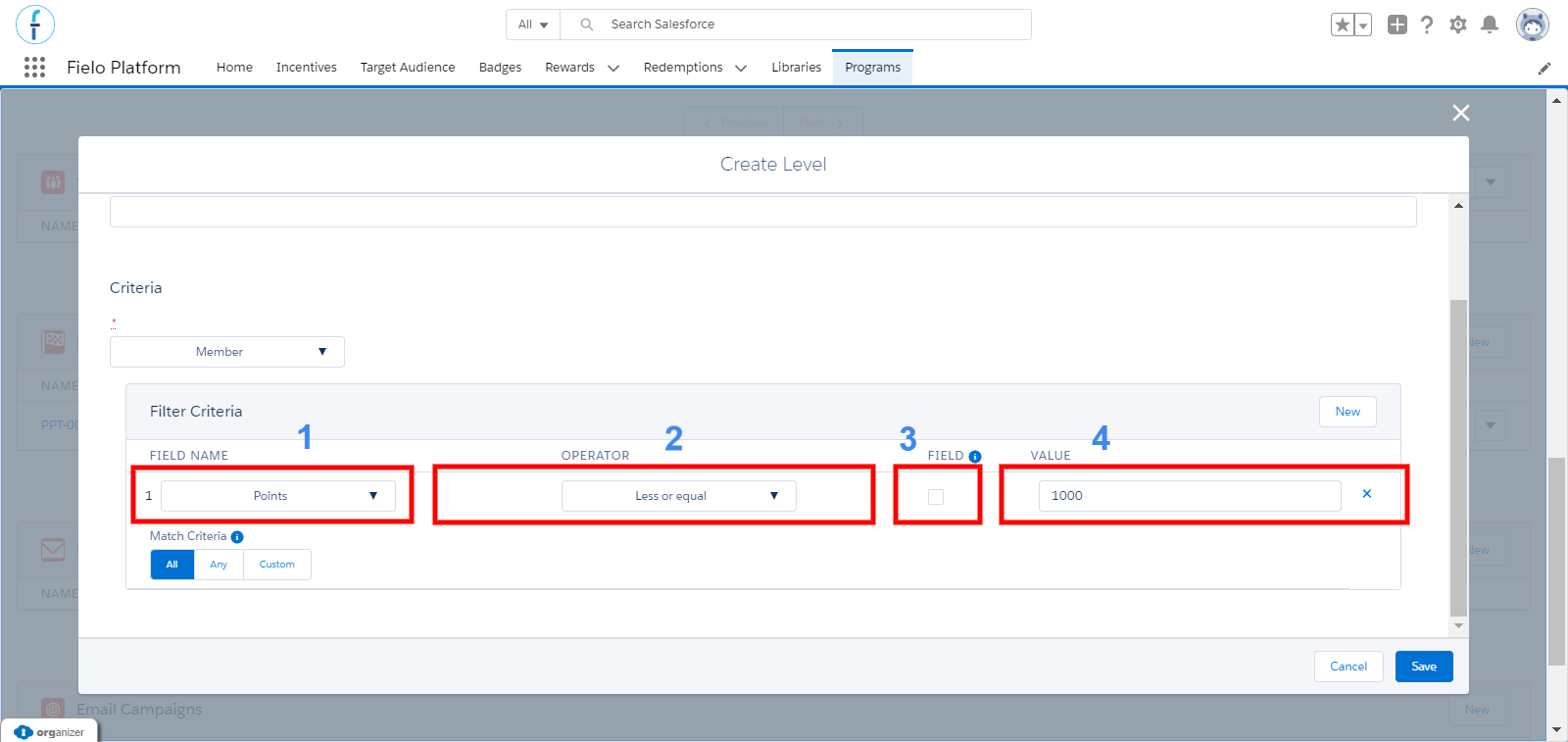The width and height of the screenshot is (1568, 742).
Task: Click the page scrollbar up arrow
Action: click(1556, 100)
